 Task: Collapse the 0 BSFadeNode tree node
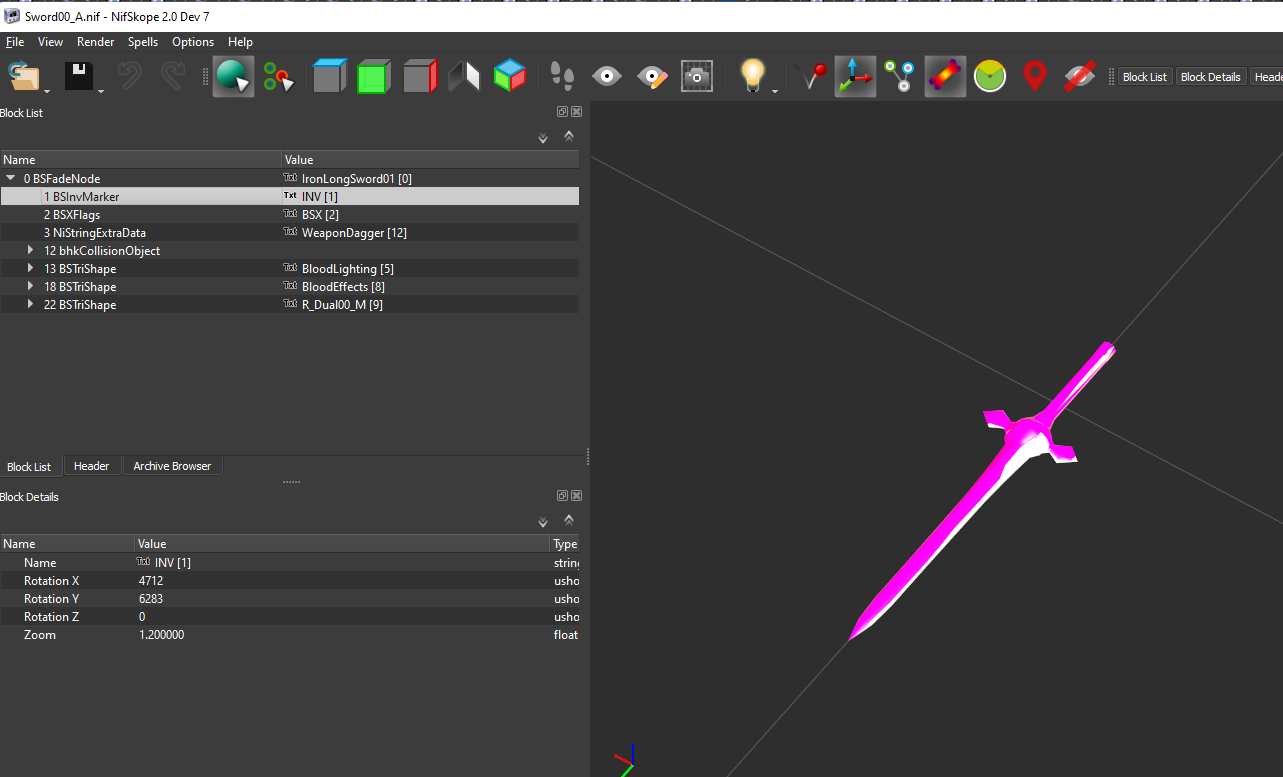(x=10, y=178)
